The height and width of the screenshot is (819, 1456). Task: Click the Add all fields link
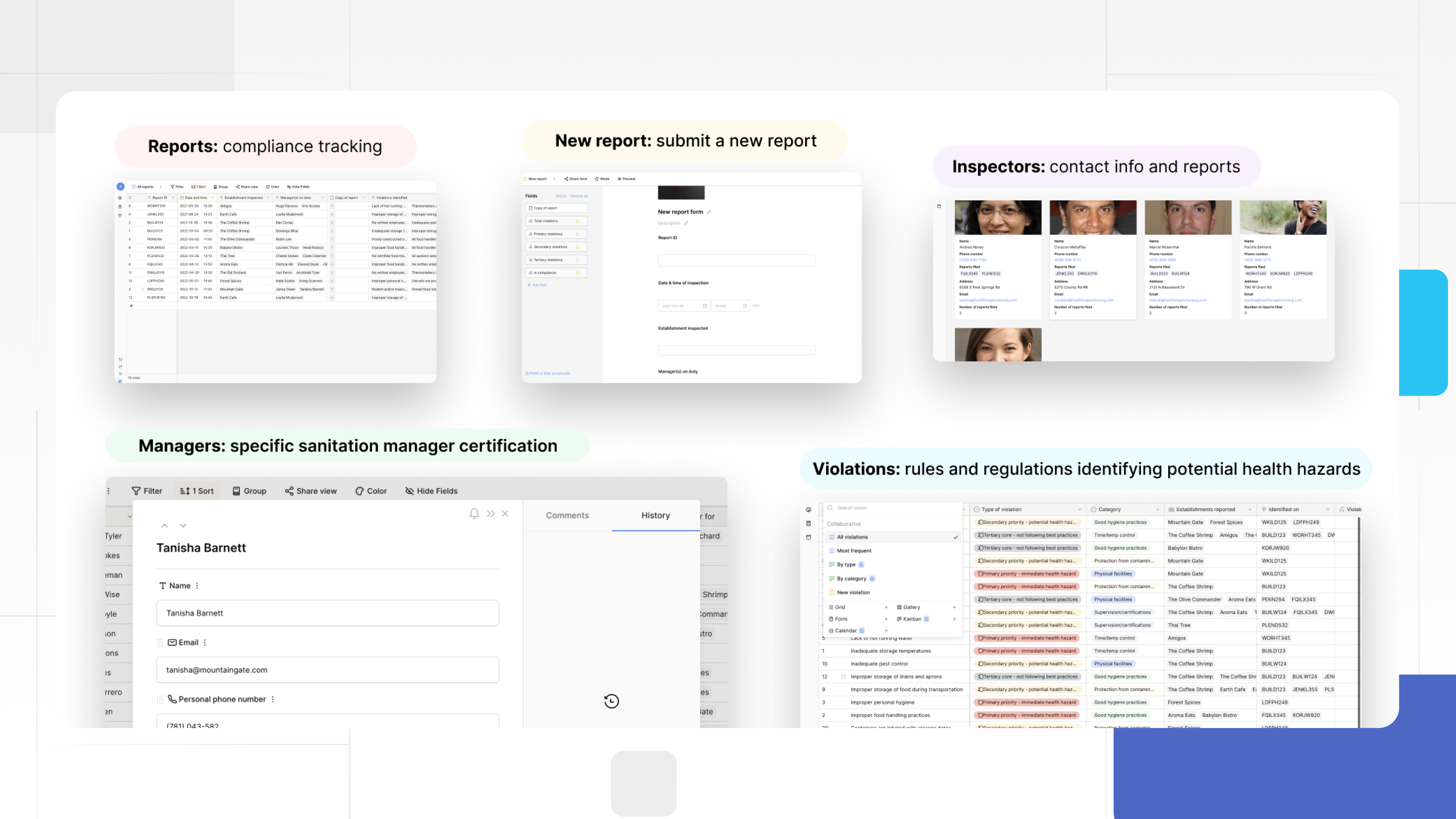[x=561, y=196]
